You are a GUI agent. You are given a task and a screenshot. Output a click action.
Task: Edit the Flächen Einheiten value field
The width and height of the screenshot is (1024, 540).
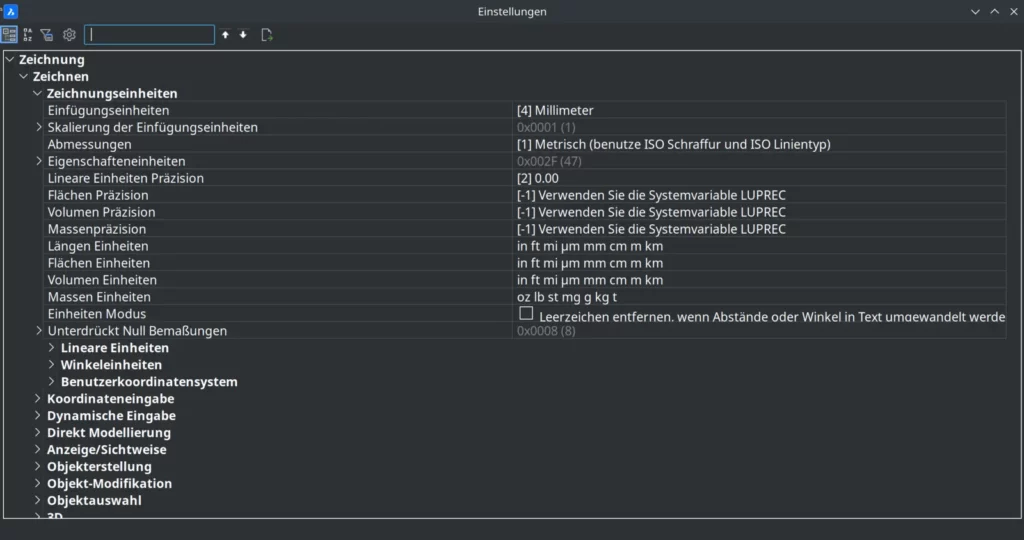(759, 263)
